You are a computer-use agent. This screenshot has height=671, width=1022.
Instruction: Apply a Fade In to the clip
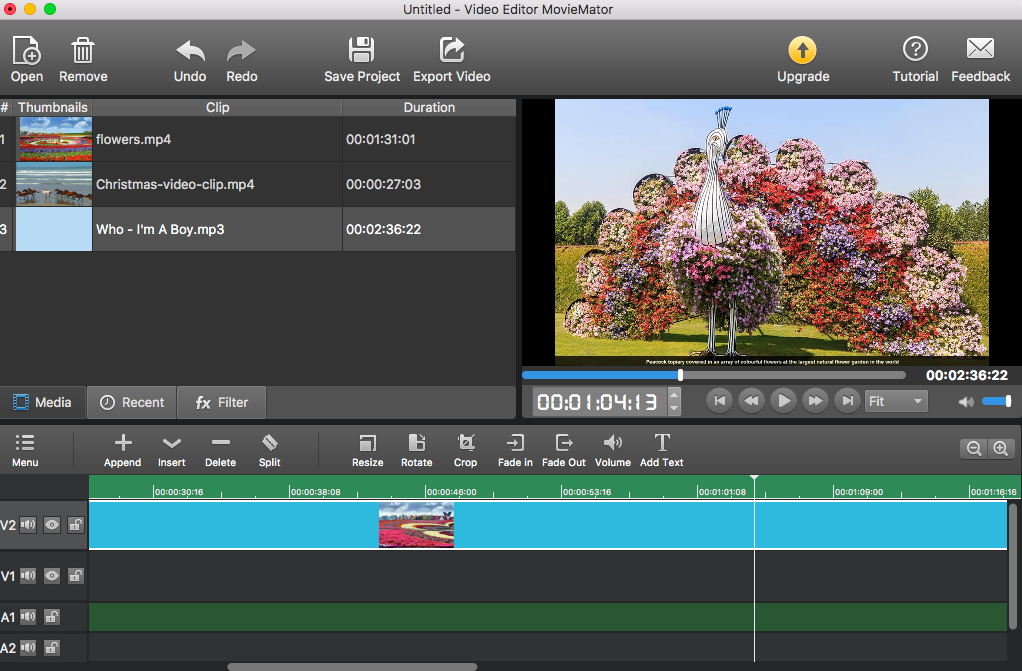pos(514,450)
